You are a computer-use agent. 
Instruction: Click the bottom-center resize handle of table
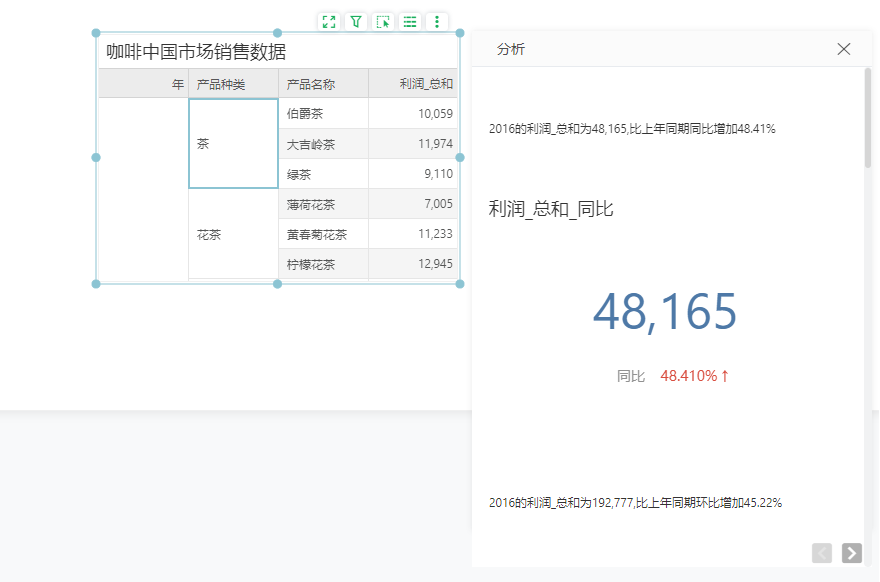tap(277, 284)
